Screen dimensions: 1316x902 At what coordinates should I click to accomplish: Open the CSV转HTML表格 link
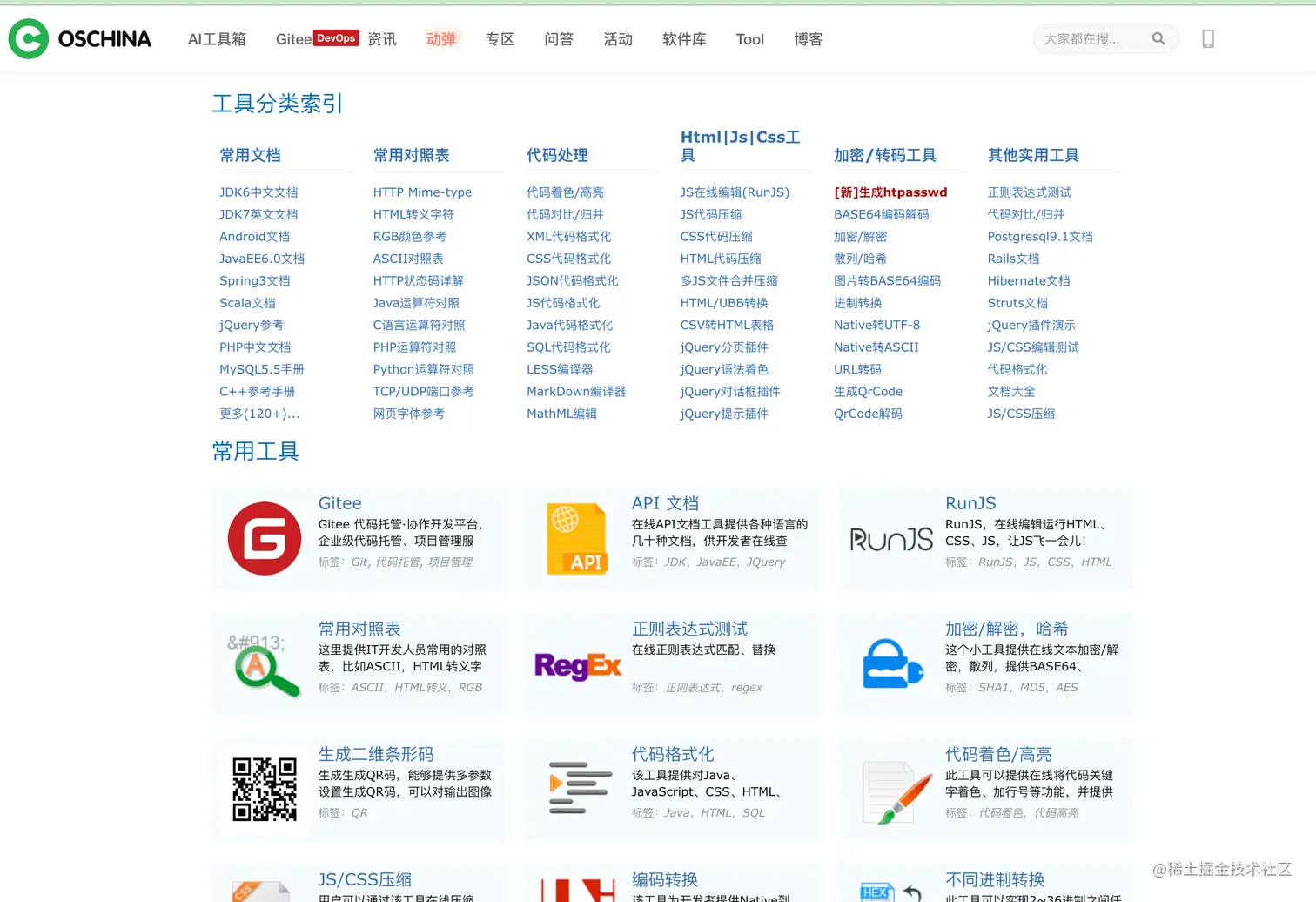pyautogui.click(x=727, y=325)
